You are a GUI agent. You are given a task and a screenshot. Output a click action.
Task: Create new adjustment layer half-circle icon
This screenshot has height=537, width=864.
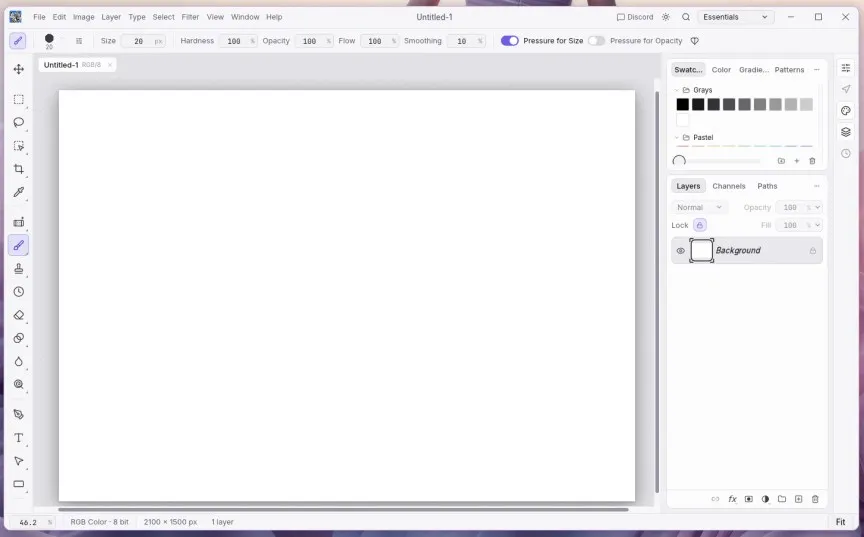click(765, 499)
